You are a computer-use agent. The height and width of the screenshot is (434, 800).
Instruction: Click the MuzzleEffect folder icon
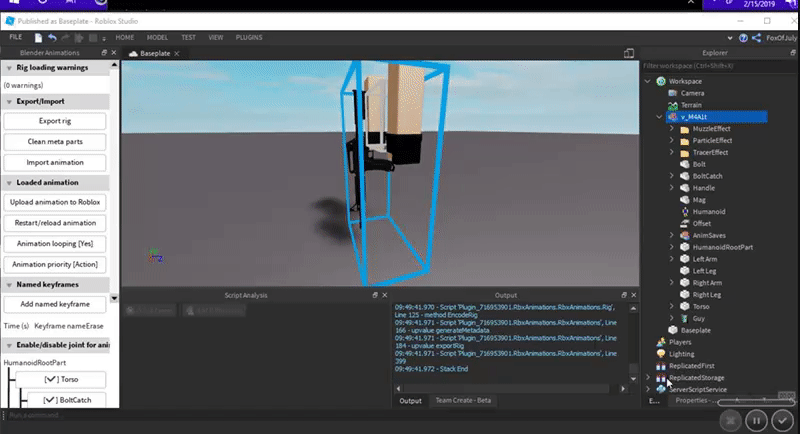point(685,129)
